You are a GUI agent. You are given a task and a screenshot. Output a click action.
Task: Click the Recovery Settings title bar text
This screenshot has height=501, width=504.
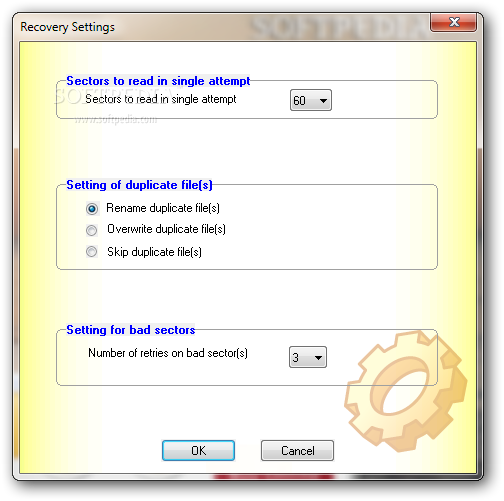pyautogui.click(x=67, y=27)
